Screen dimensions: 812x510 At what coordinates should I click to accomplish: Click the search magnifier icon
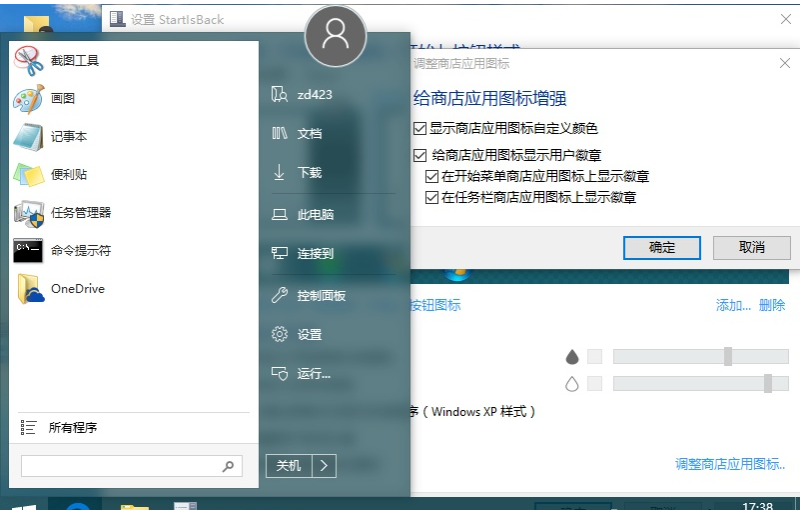228,467
